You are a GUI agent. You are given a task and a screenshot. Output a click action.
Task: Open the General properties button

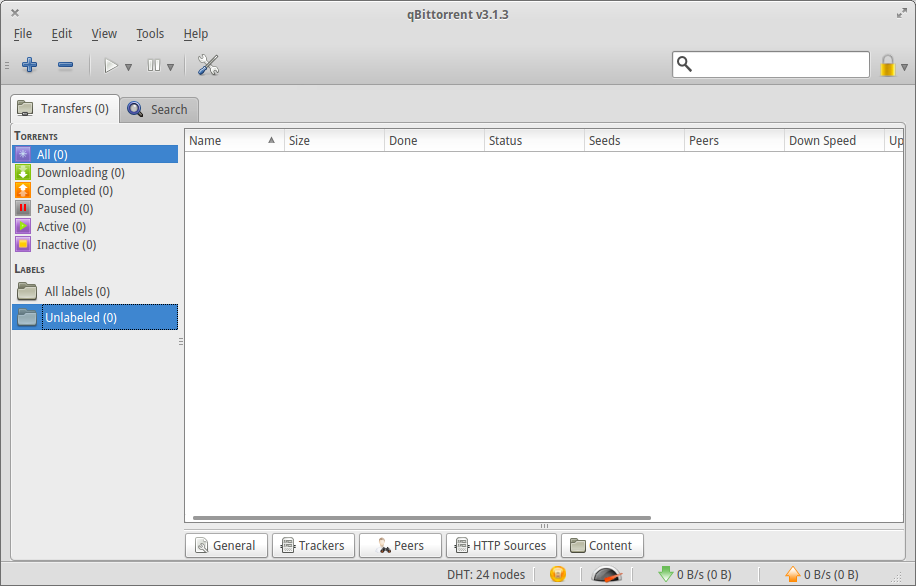pos(227,546)
